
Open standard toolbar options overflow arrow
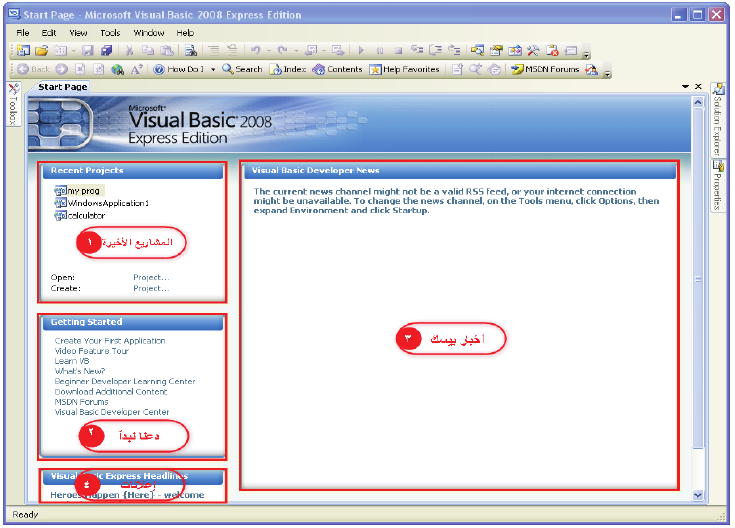(586, 55)
